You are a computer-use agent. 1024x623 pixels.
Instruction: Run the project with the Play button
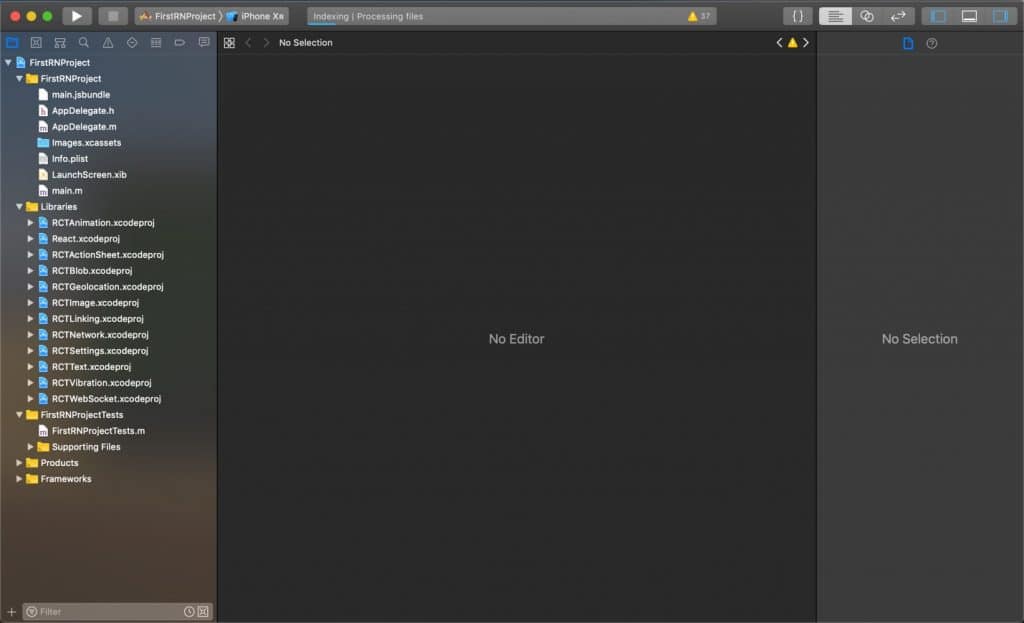tap(77, 16)
